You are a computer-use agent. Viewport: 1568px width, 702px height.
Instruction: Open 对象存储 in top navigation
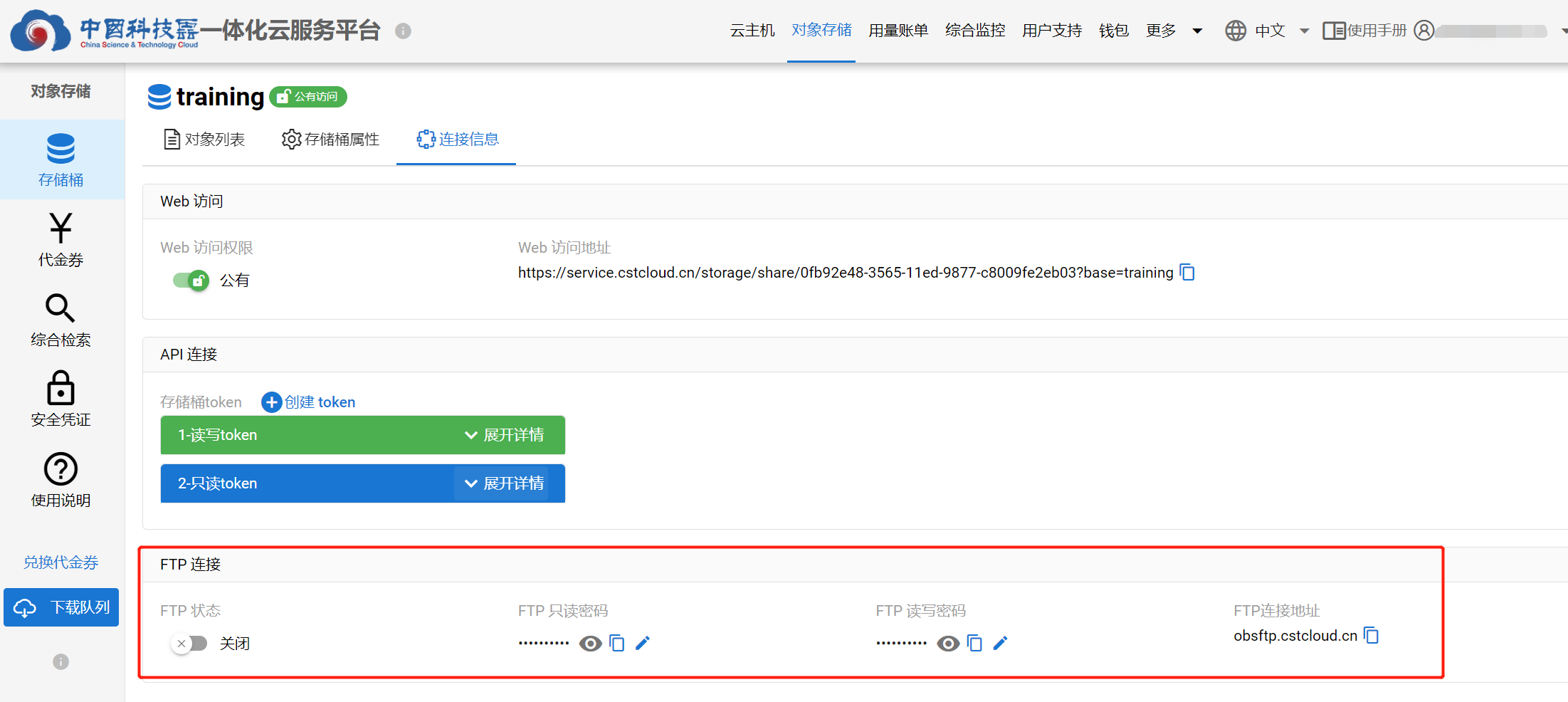[821, 31]
